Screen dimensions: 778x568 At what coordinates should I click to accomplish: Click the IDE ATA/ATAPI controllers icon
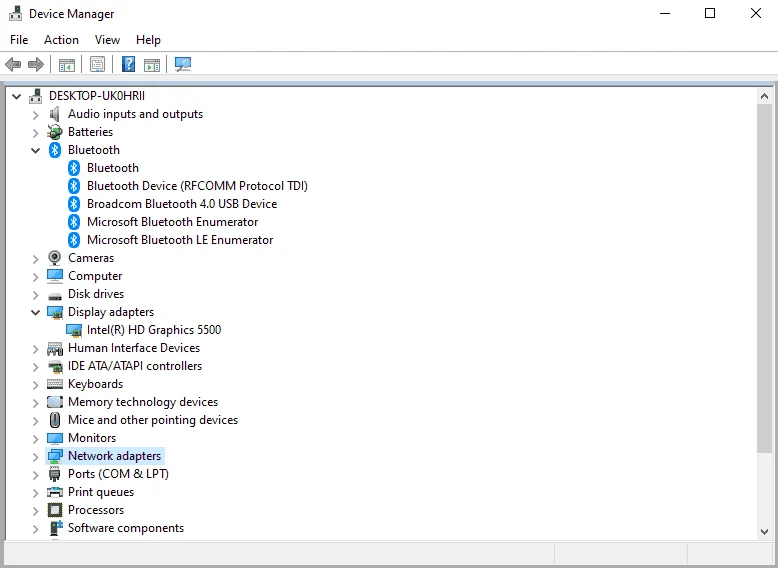[x=55, y=367]
